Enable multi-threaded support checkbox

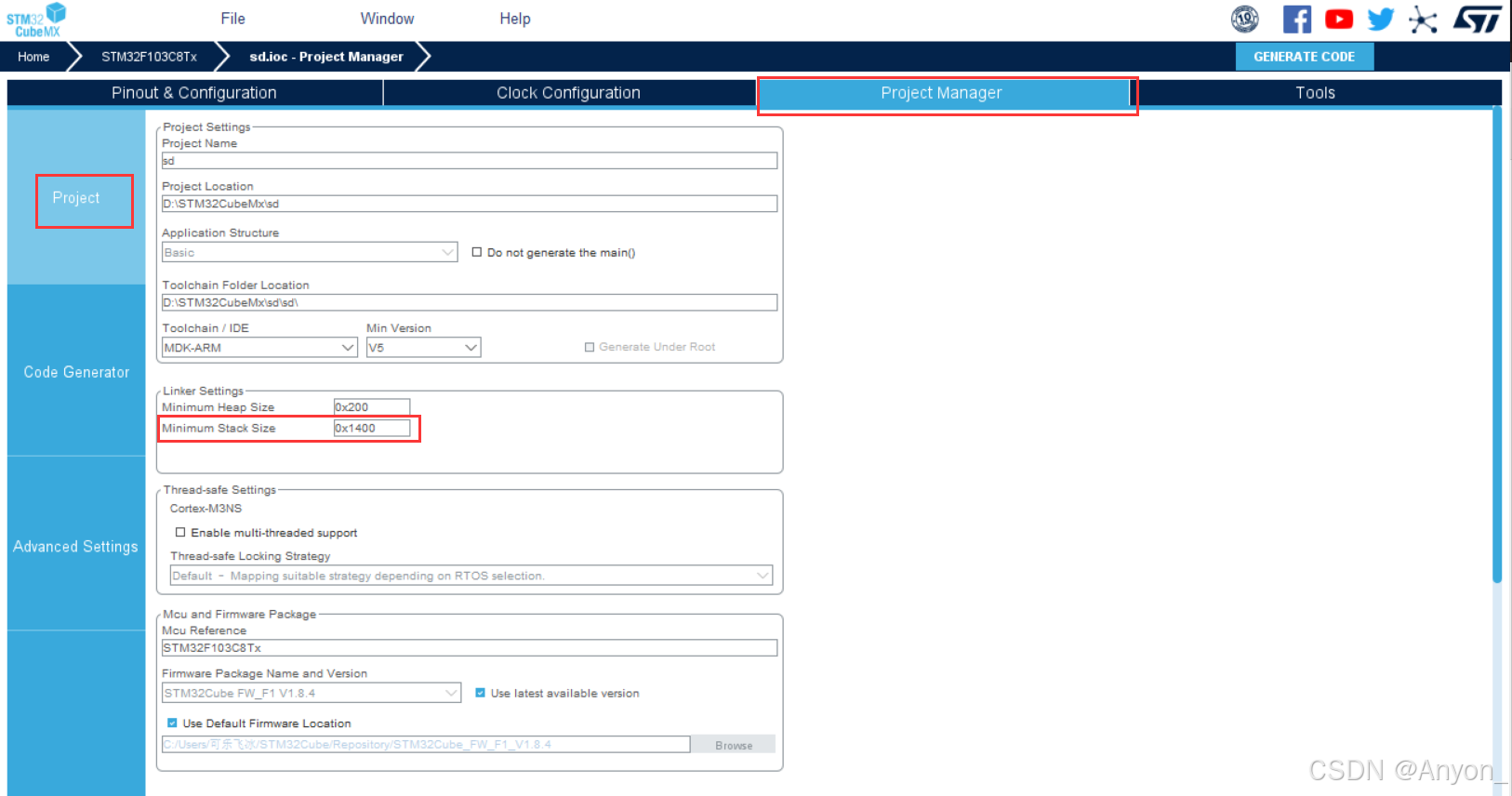pyautogui.click(x=180, y=533)
